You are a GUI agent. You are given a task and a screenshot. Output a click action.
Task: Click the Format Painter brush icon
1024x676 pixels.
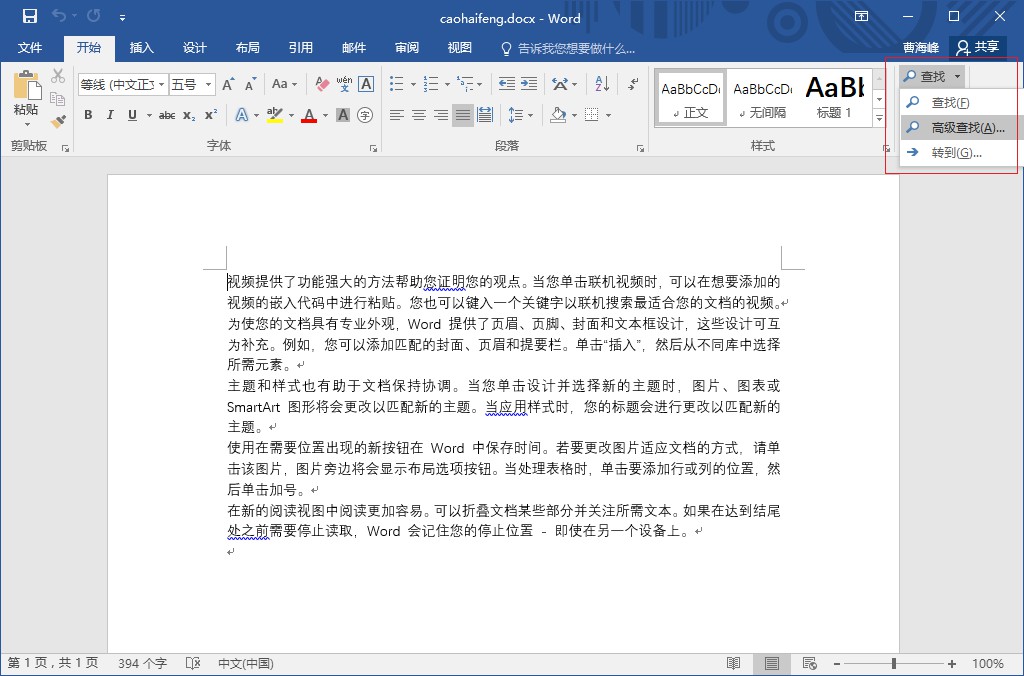click(x=58, y=121)
